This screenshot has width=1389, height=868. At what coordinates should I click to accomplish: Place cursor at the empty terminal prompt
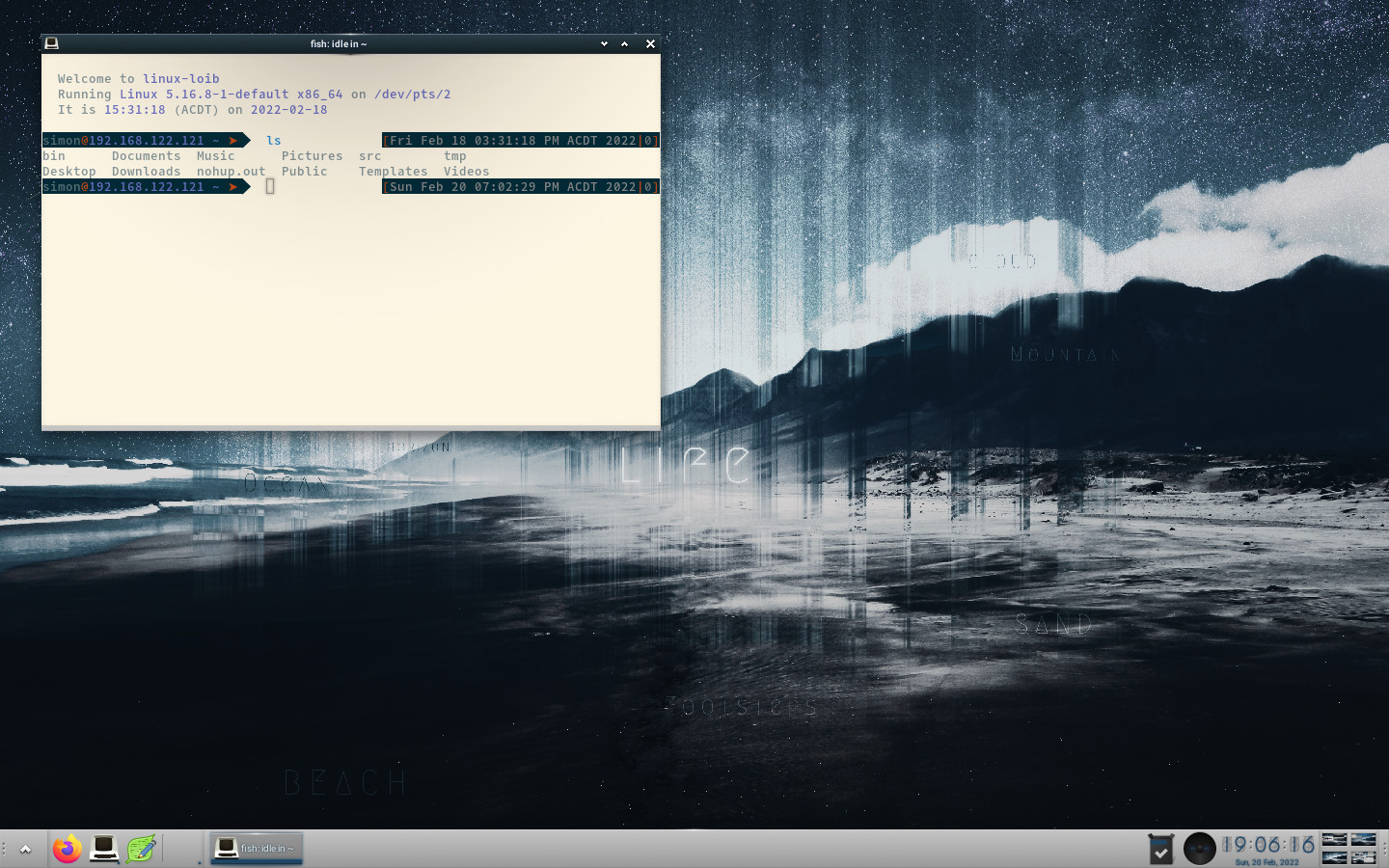(x=270, y=186)
